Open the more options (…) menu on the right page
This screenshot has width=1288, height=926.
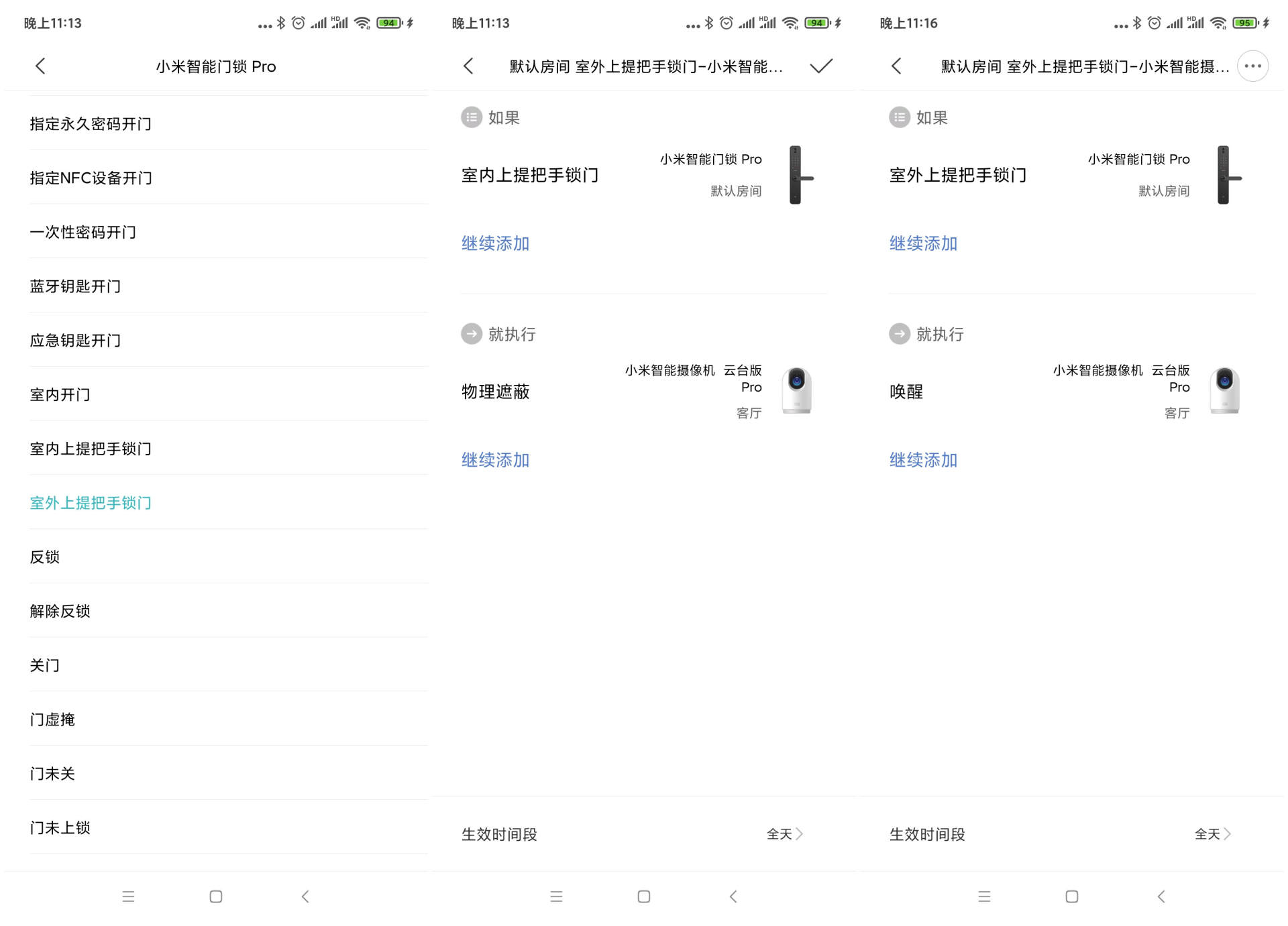(x=1252, y=66)
